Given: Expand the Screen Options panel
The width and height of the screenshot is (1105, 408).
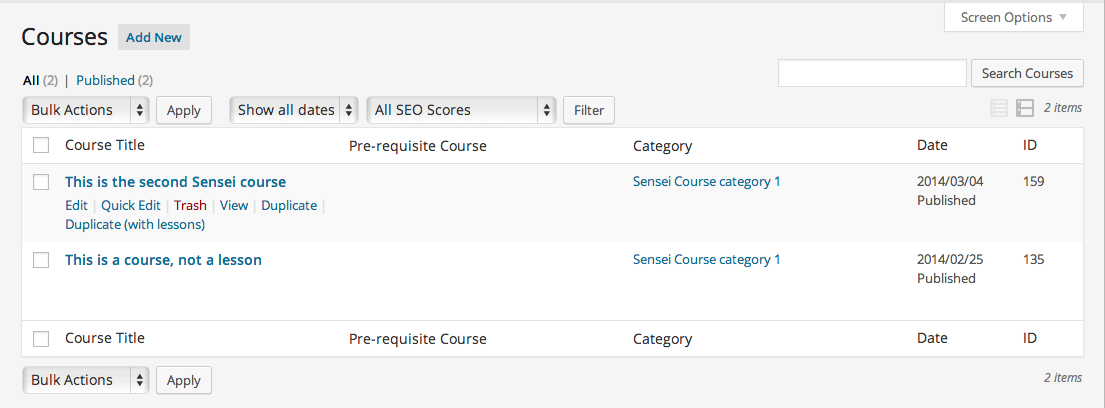Looking at the screenshot, I should [1013, 18].
